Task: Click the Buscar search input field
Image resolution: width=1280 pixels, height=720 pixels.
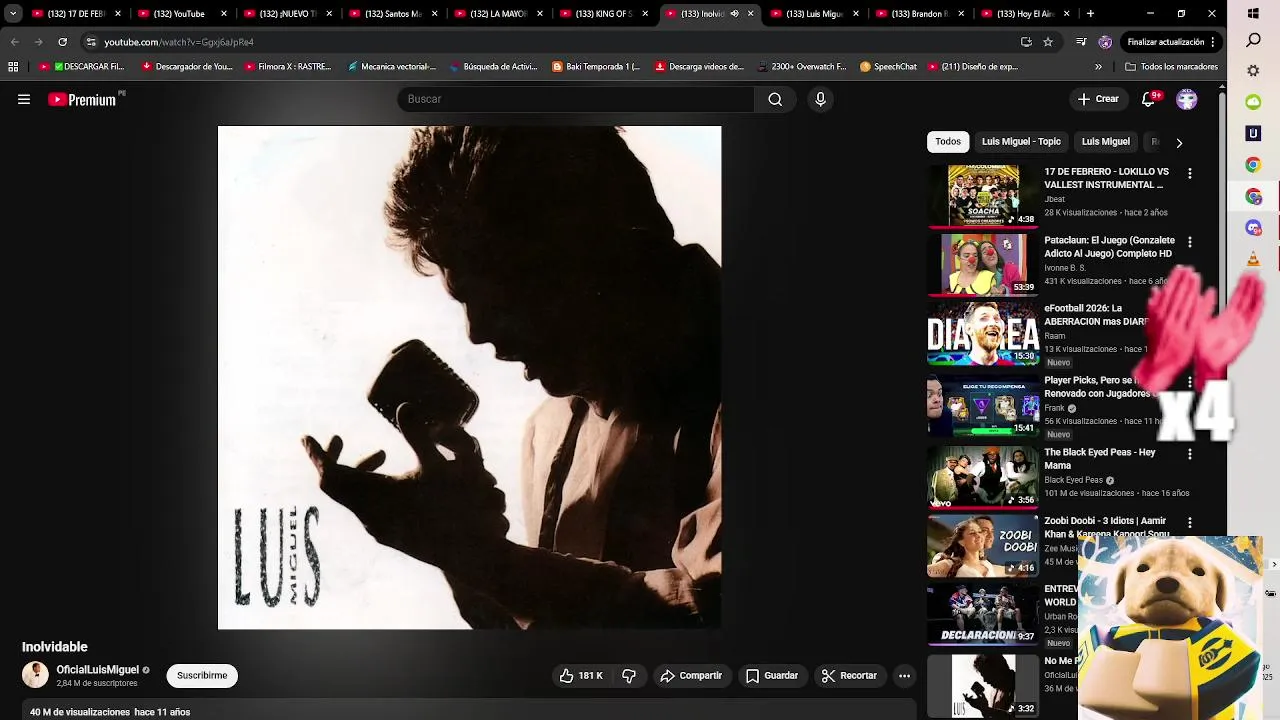Action: coord(576,99)
